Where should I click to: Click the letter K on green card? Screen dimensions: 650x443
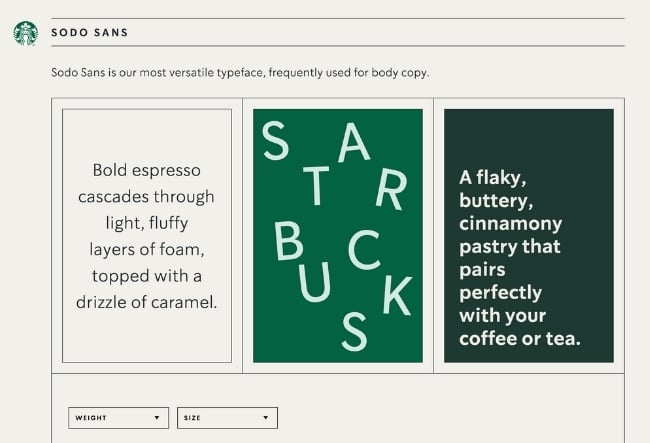click(x=395, y=294)
